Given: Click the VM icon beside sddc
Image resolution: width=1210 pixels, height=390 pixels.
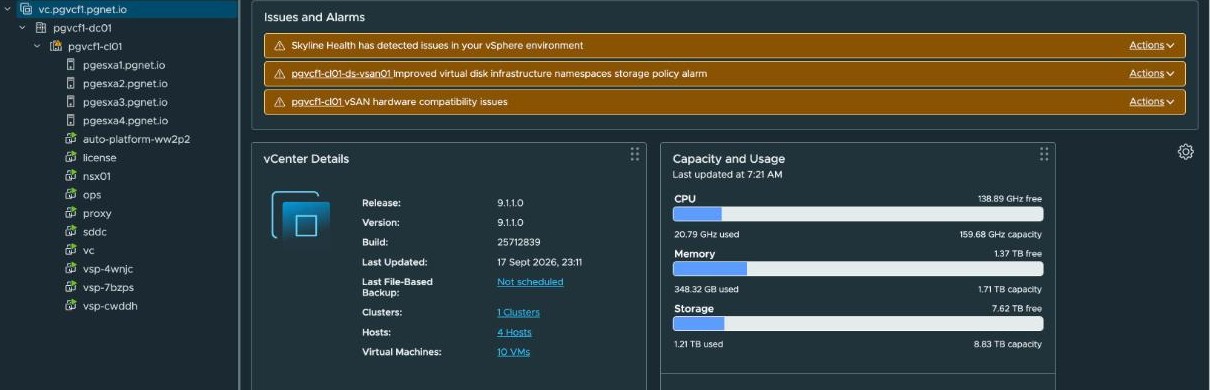Looking at the screenshot, I should click(71, 232).
